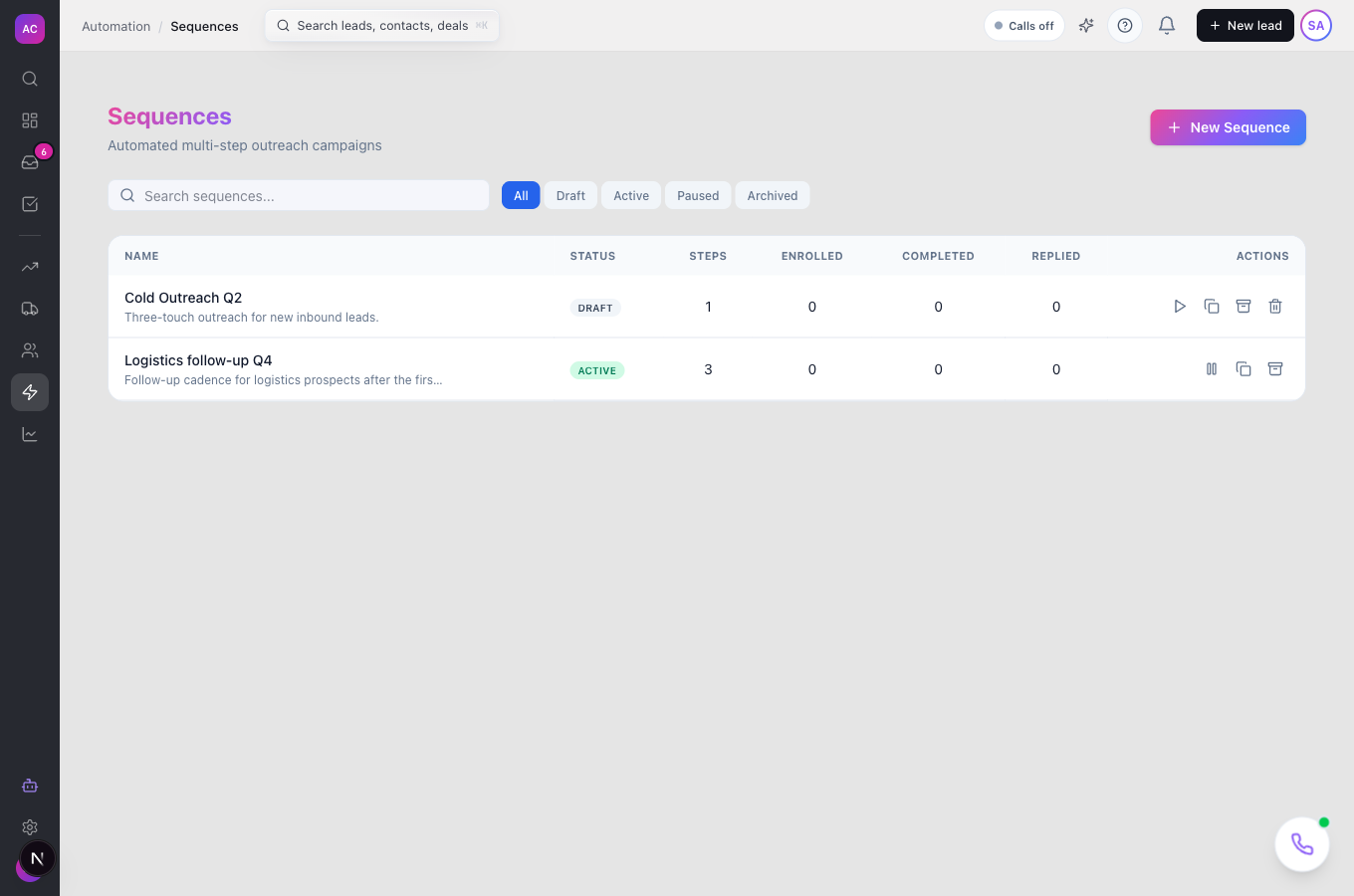Click the New lead button

[1245, 26]
